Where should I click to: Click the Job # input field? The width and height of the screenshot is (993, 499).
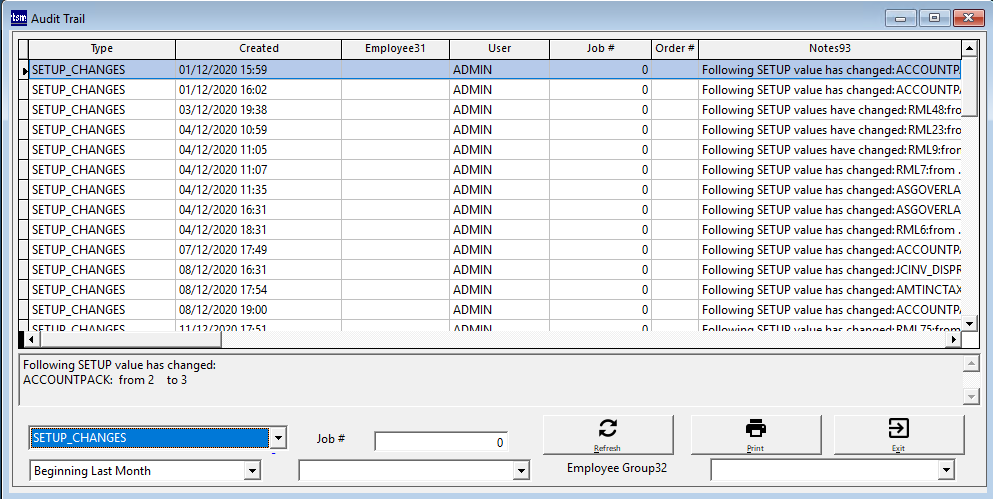point(441,442)
